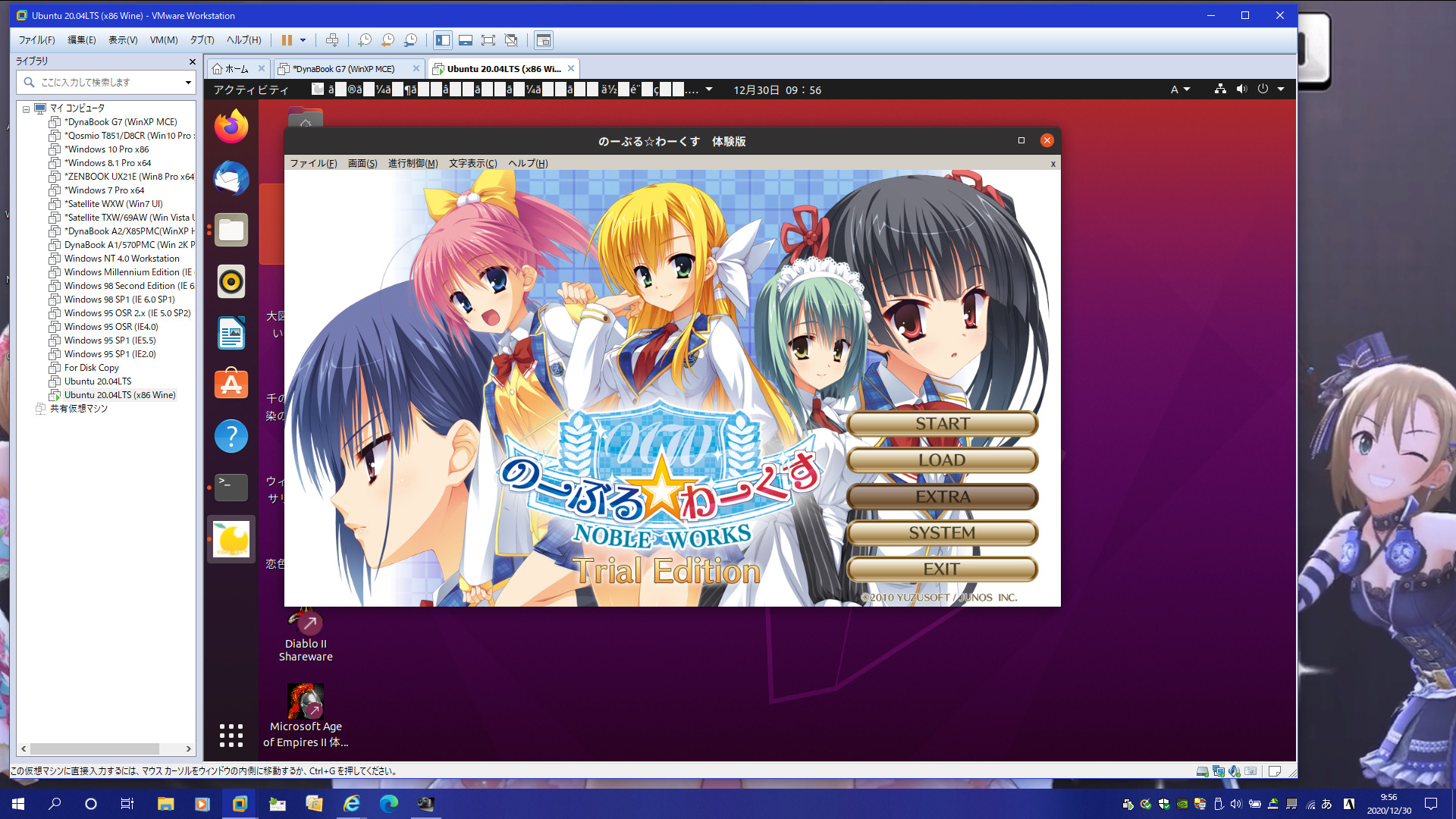Open Firefox from the Ubuntu dock
The width and height of the screenshot is (1456, 819).
tap(231, 127)
